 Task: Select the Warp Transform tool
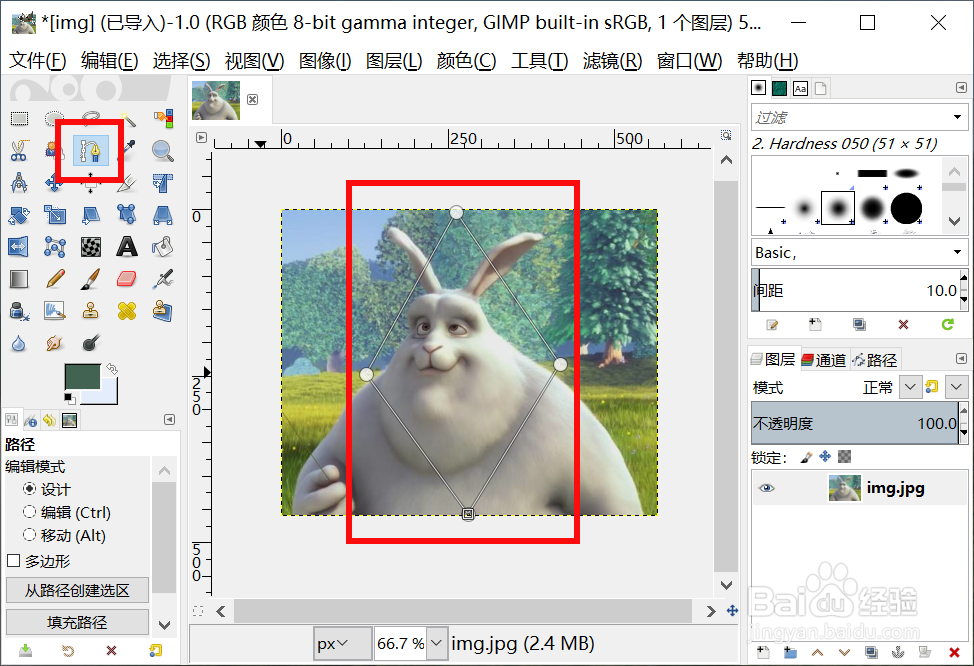click(x=91, y=247)
